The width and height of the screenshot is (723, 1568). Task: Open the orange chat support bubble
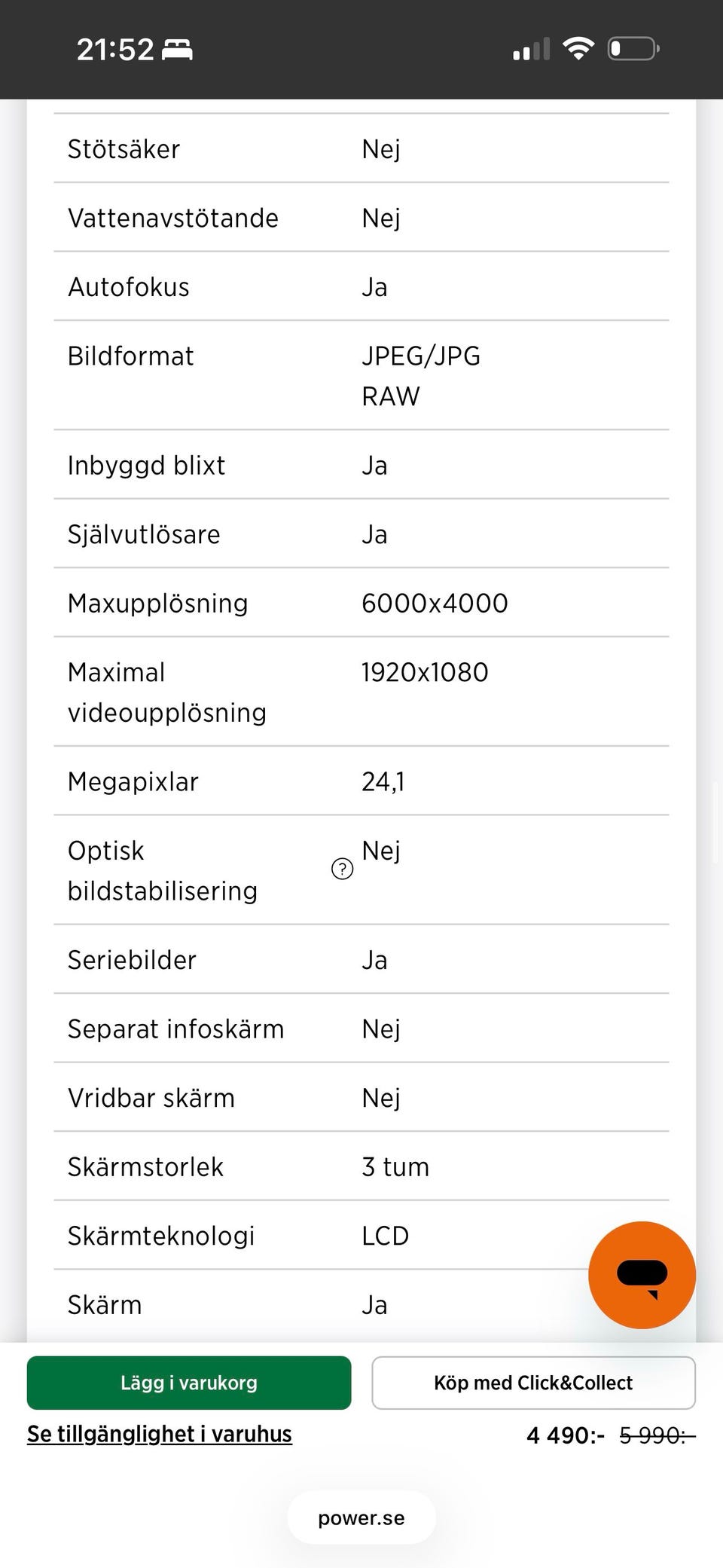[642, 1275]
